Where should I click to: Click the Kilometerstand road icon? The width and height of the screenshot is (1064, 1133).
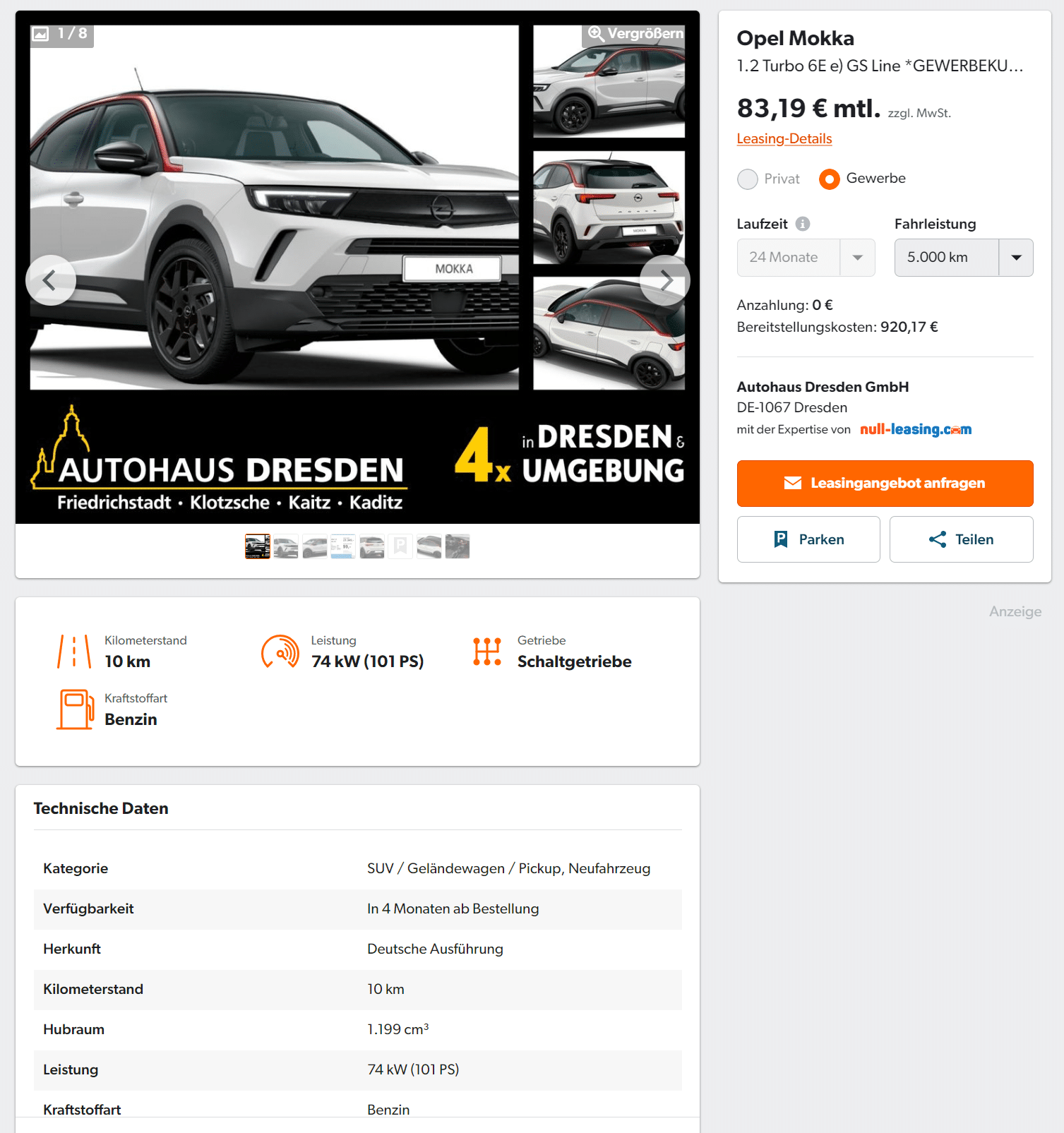(x=74, y=652)
